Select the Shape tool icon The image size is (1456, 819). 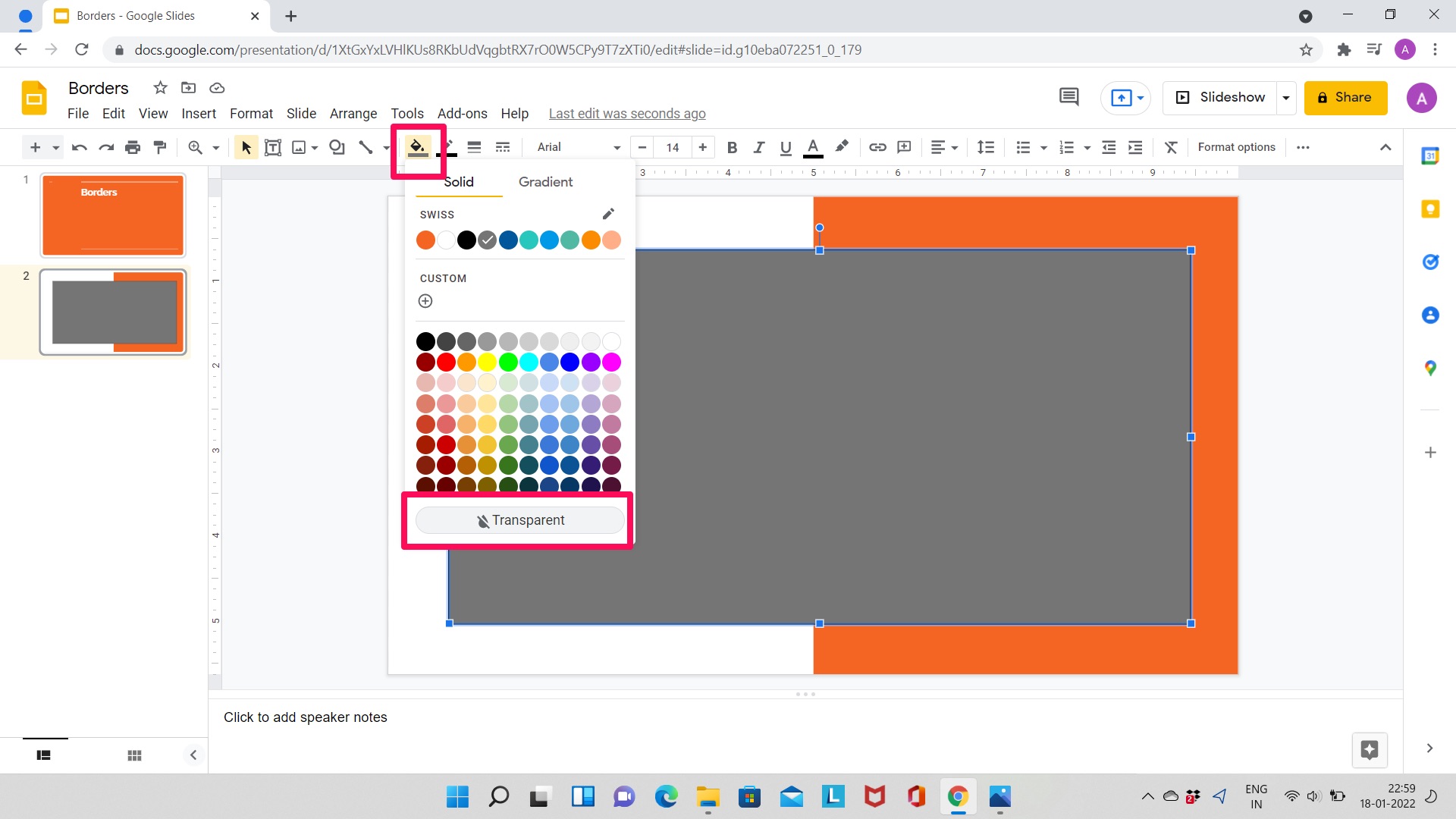click(x=337, y=147)
